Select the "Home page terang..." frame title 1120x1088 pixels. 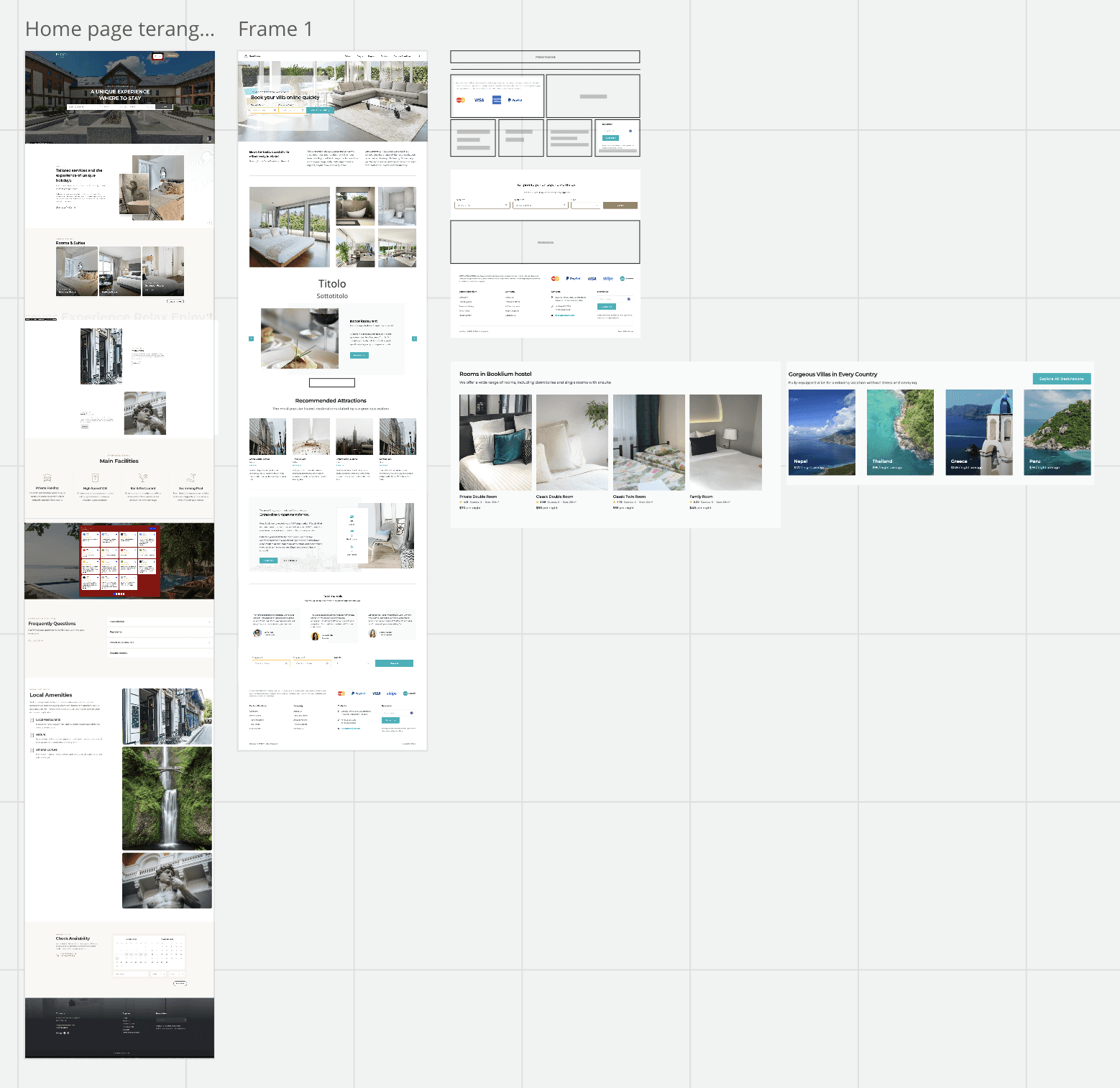click(120, 29)
